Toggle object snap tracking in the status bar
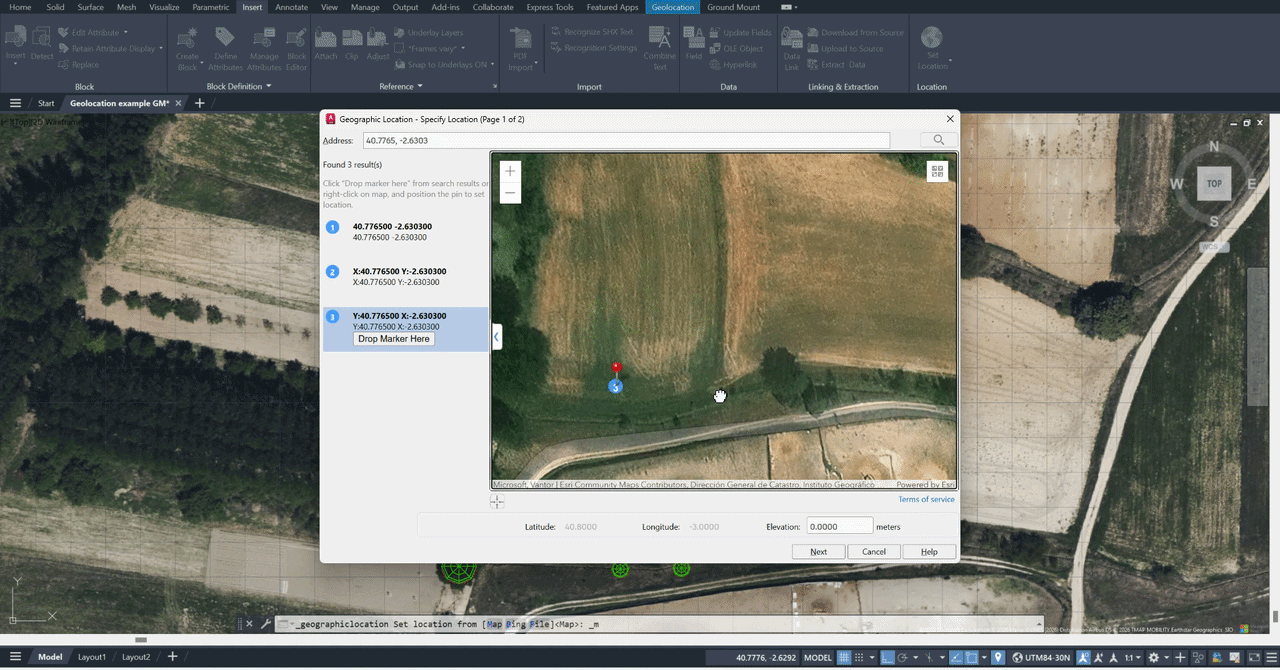The image size is (1280, 670). pyautogui.click(x=956, y=657)
